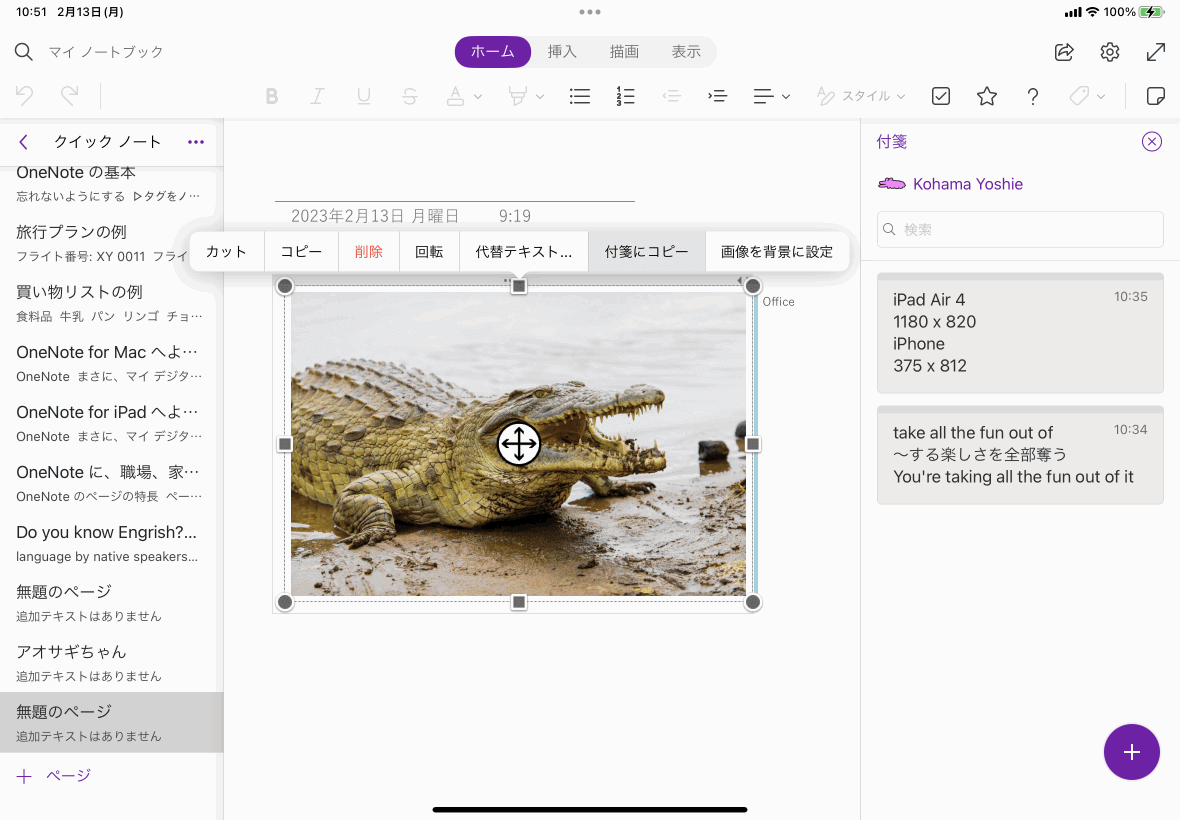Open the share icon
The image size is (1180, 820).
1064,52
